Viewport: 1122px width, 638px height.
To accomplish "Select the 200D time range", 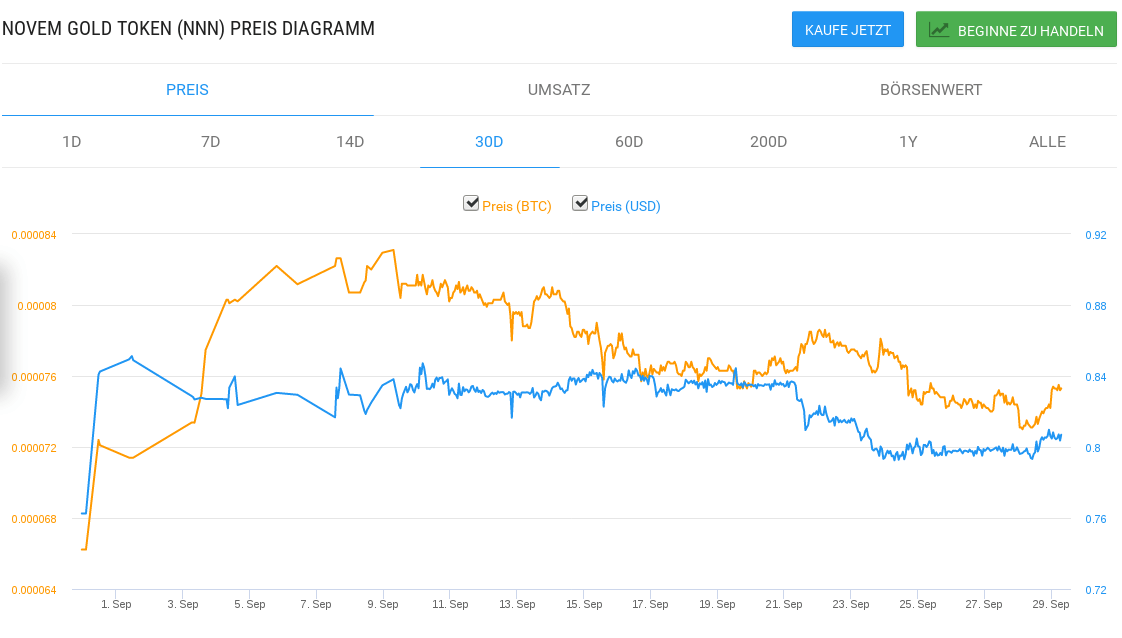I will [769, 142].
